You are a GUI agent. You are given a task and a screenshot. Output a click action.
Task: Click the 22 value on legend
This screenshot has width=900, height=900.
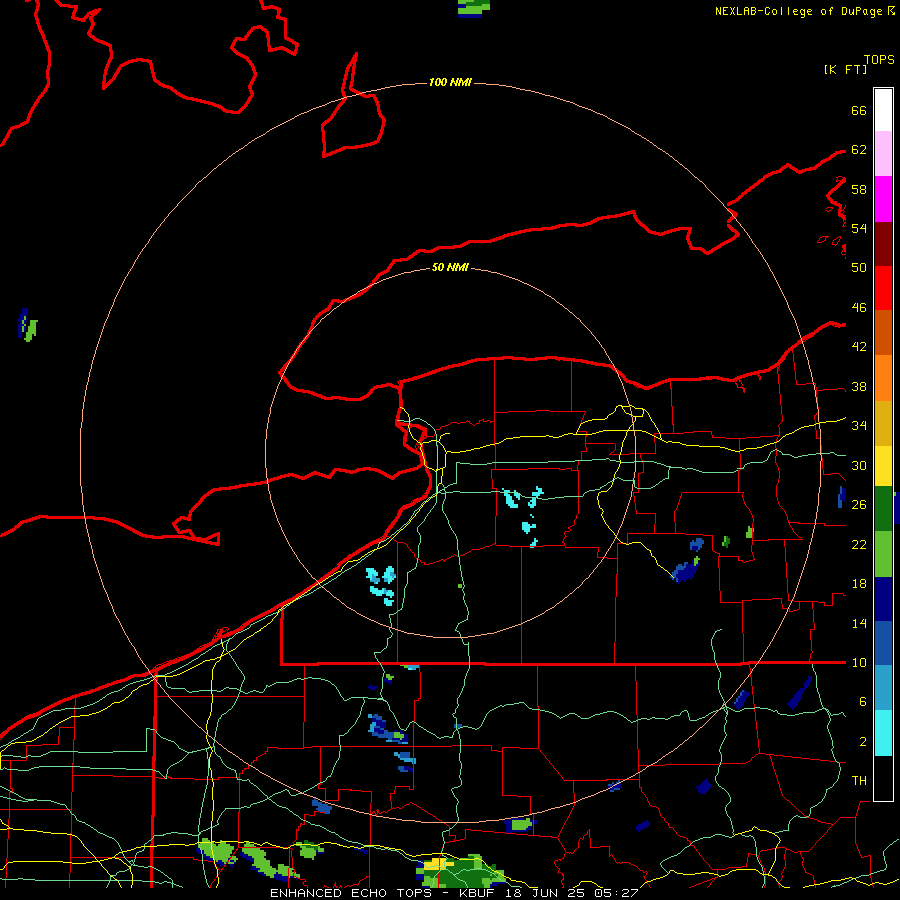859,544
